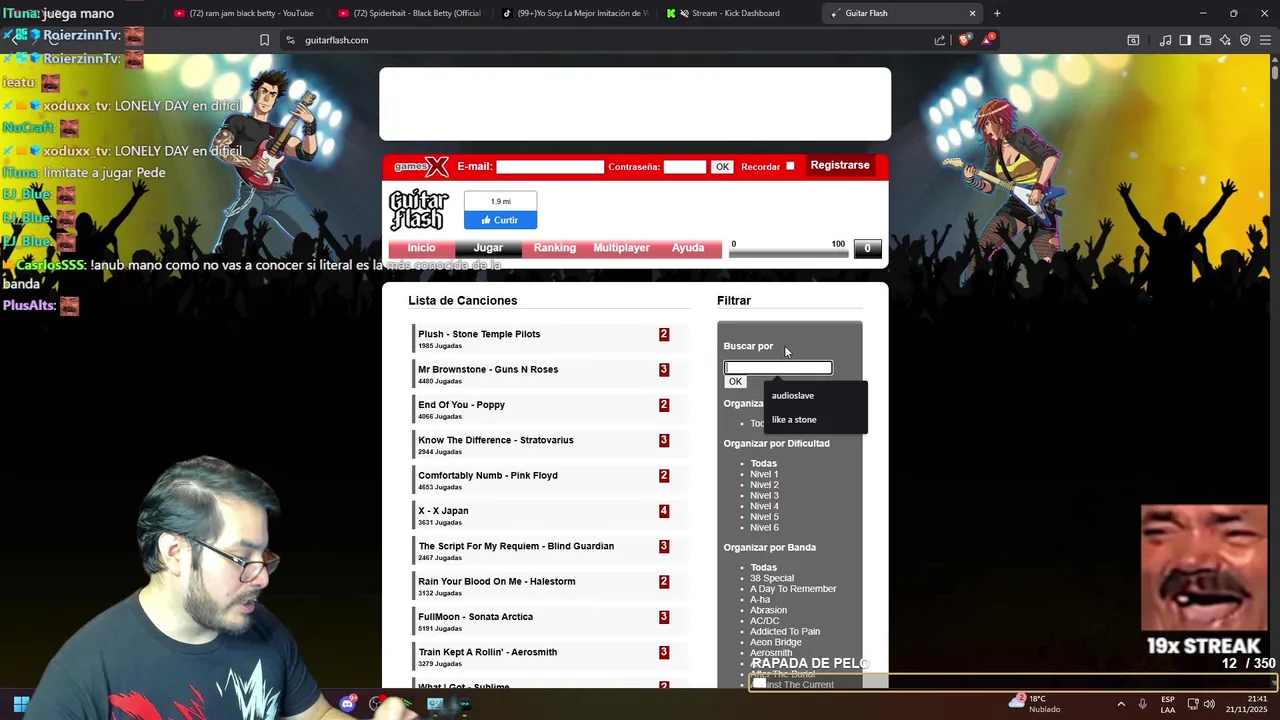Click the E-mail input field
The image size is (1280, 720).
click(550, 167)
